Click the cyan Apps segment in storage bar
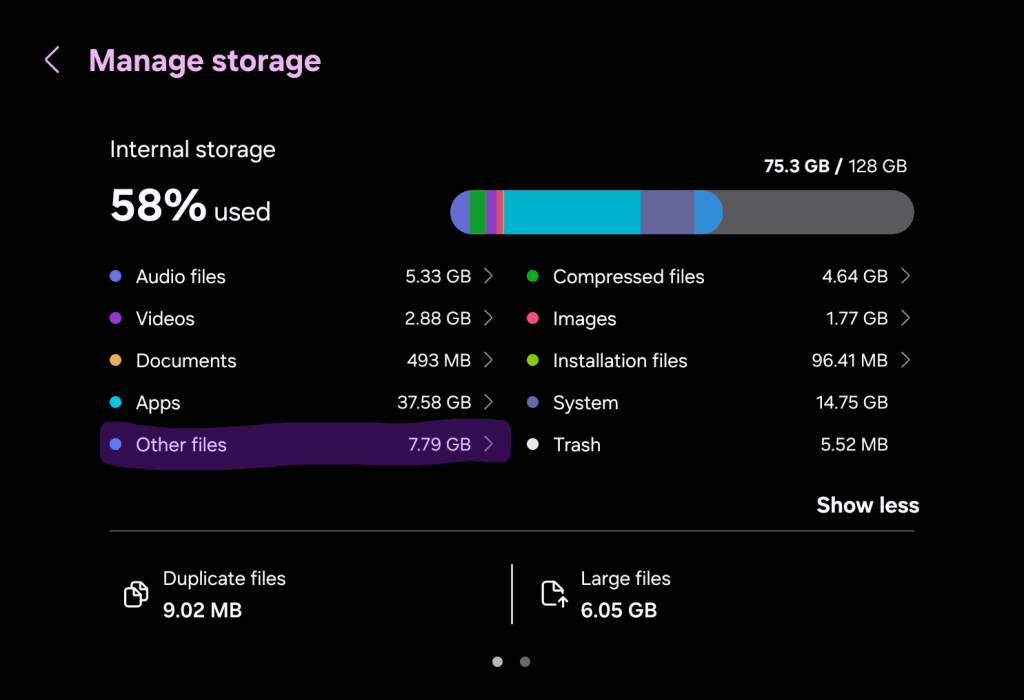 point(572,212)
